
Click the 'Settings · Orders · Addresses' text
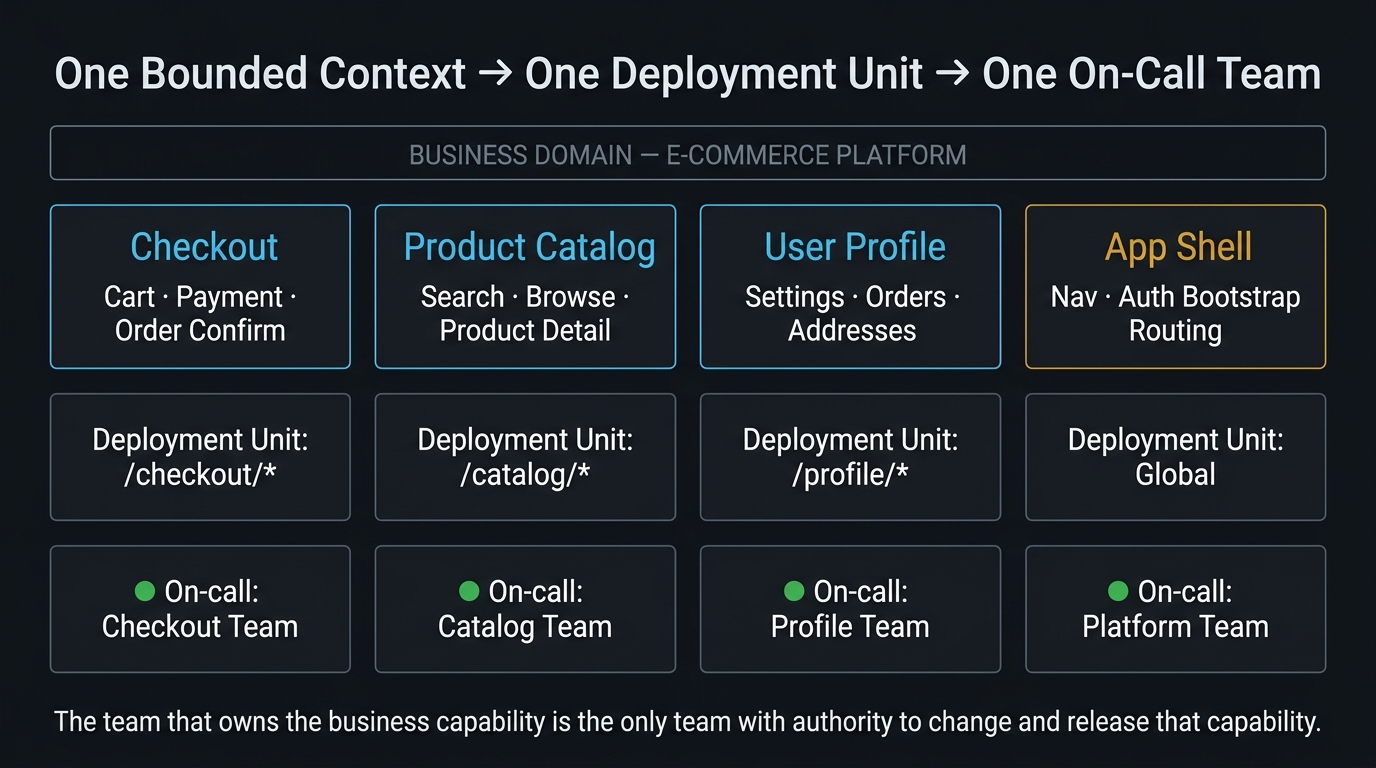coord(852,314)
